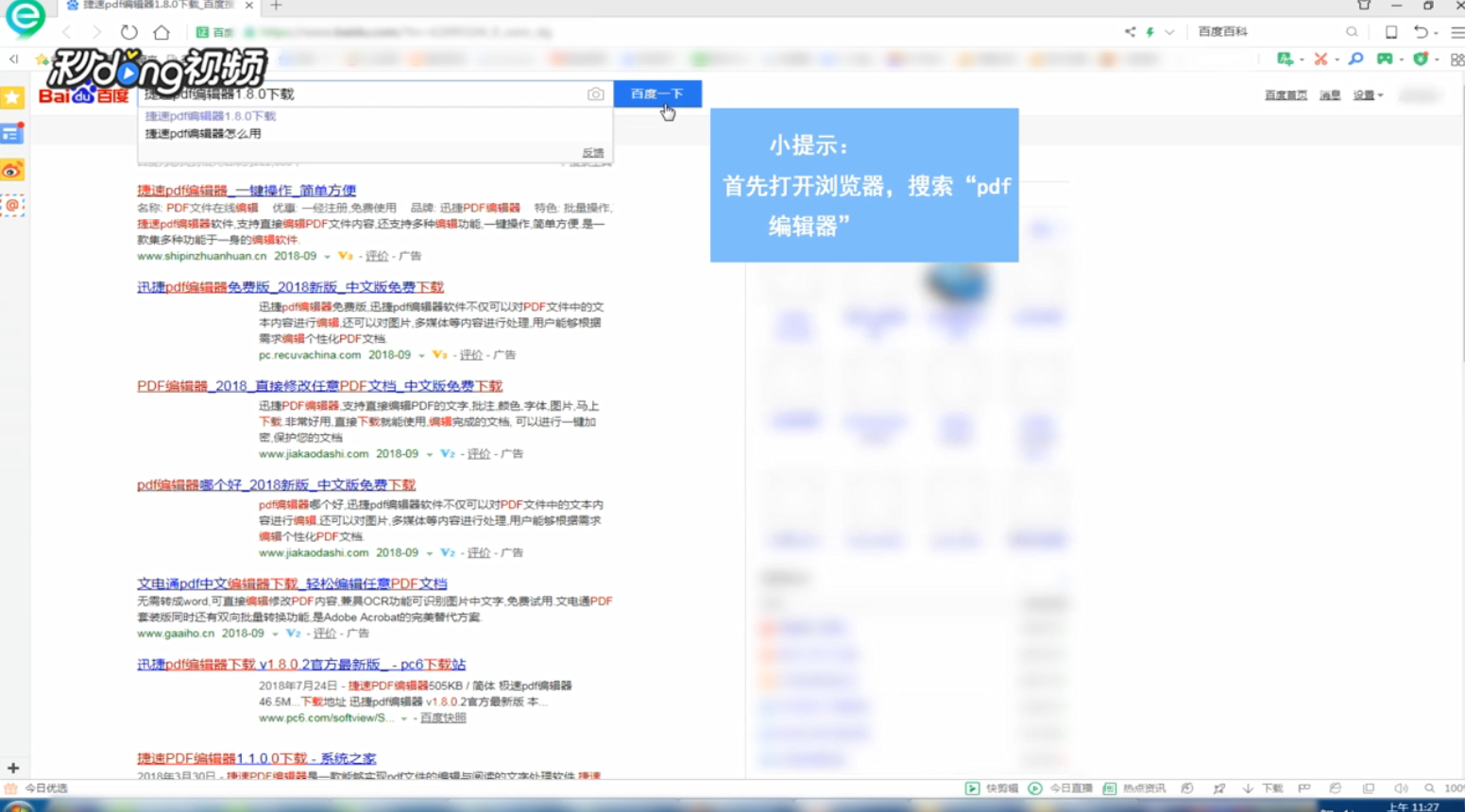Click the browser forward arrow
The image size is (1465, 812).
[95, 32]
